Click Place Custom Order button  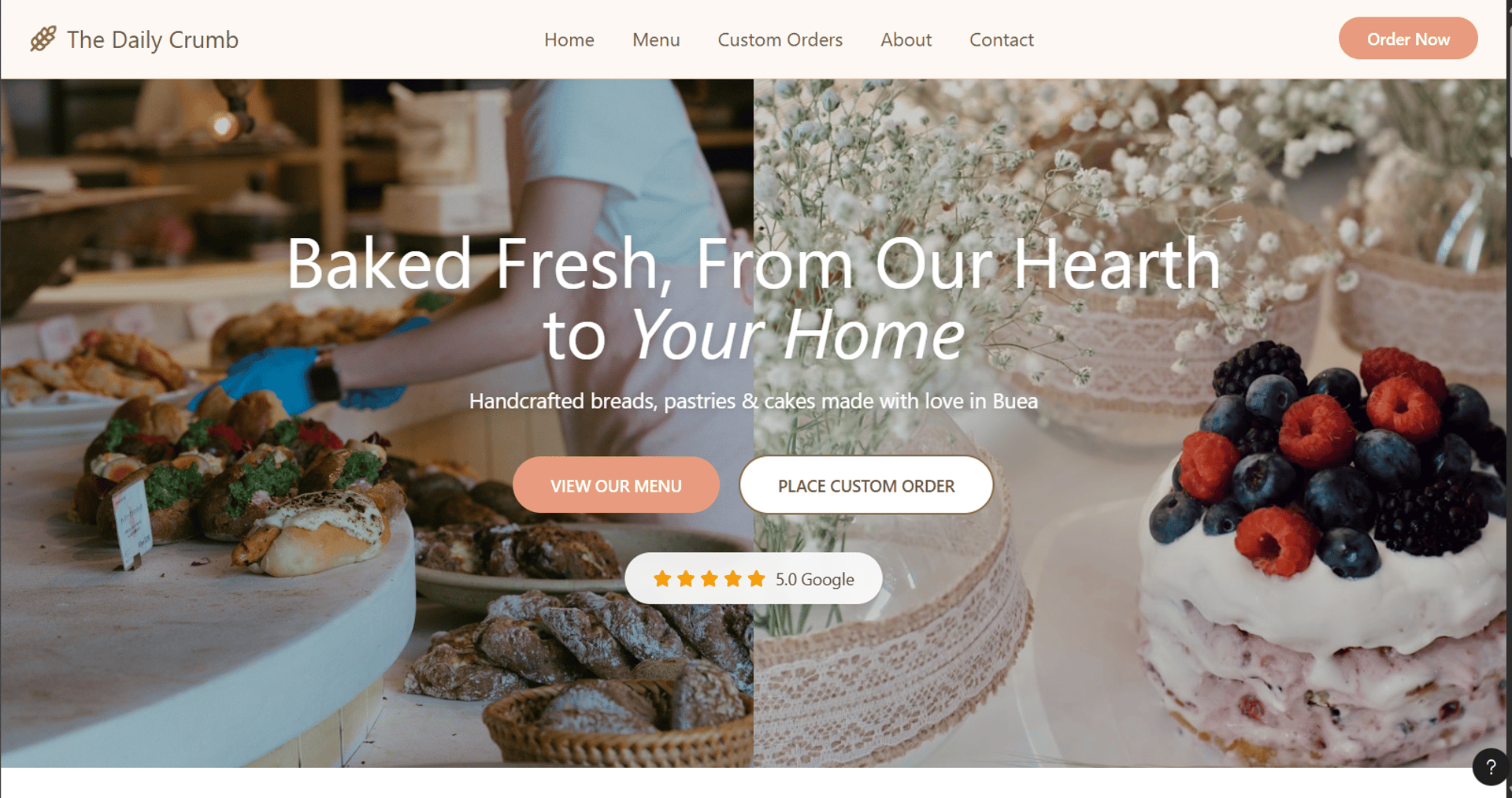(865, 485)
